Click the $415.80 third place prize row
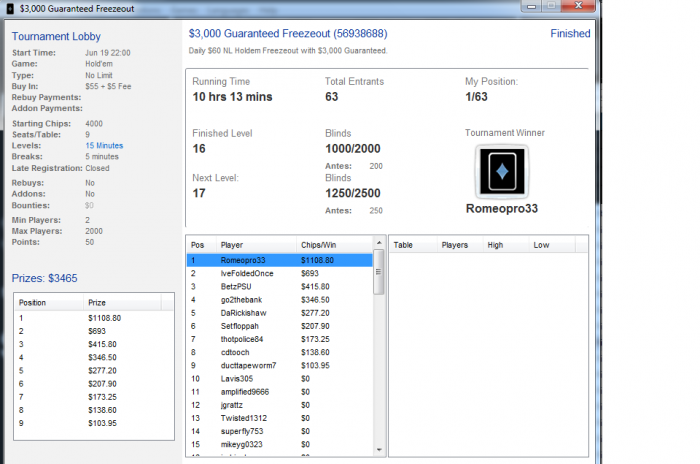This screenshot has width=700, height=464. (x=94, y=344)
